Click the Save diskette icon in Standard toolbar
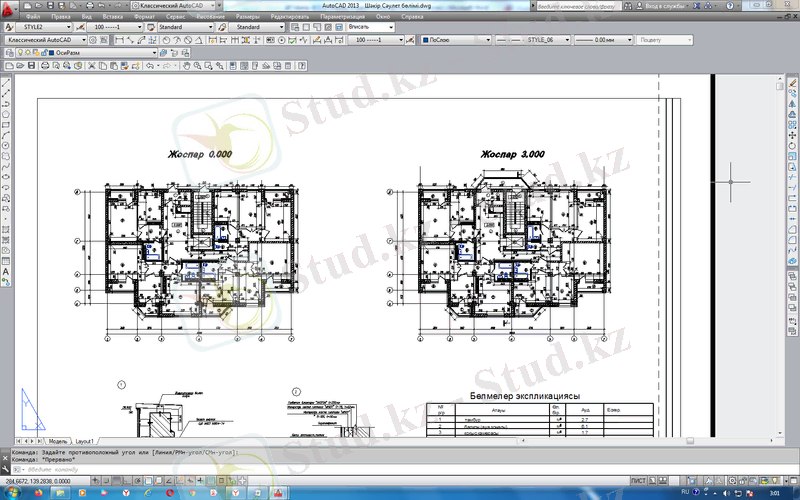Viewport: 800px width, 500px height. [x=32, y=66]
